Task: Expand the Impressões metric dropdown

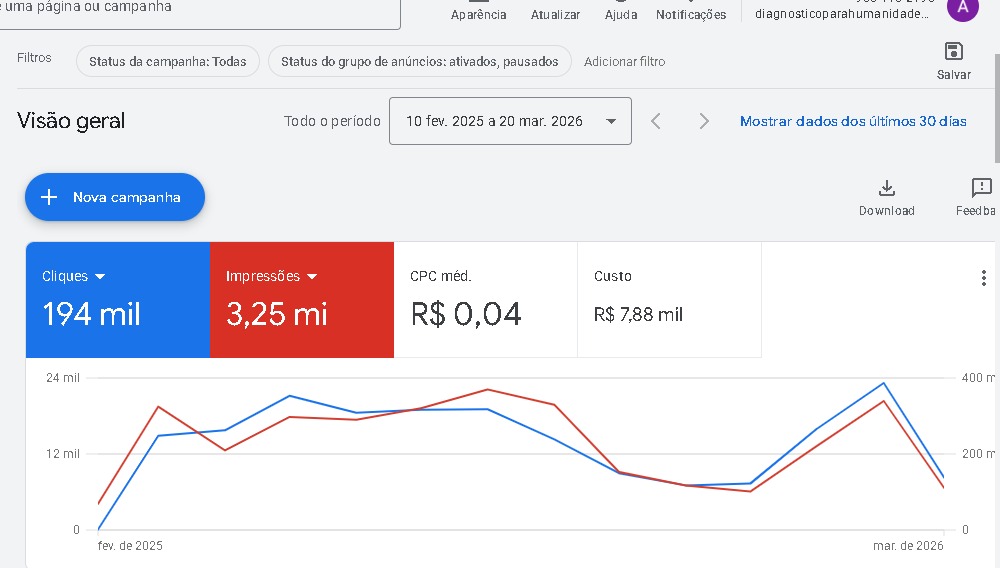Action: 312,277
